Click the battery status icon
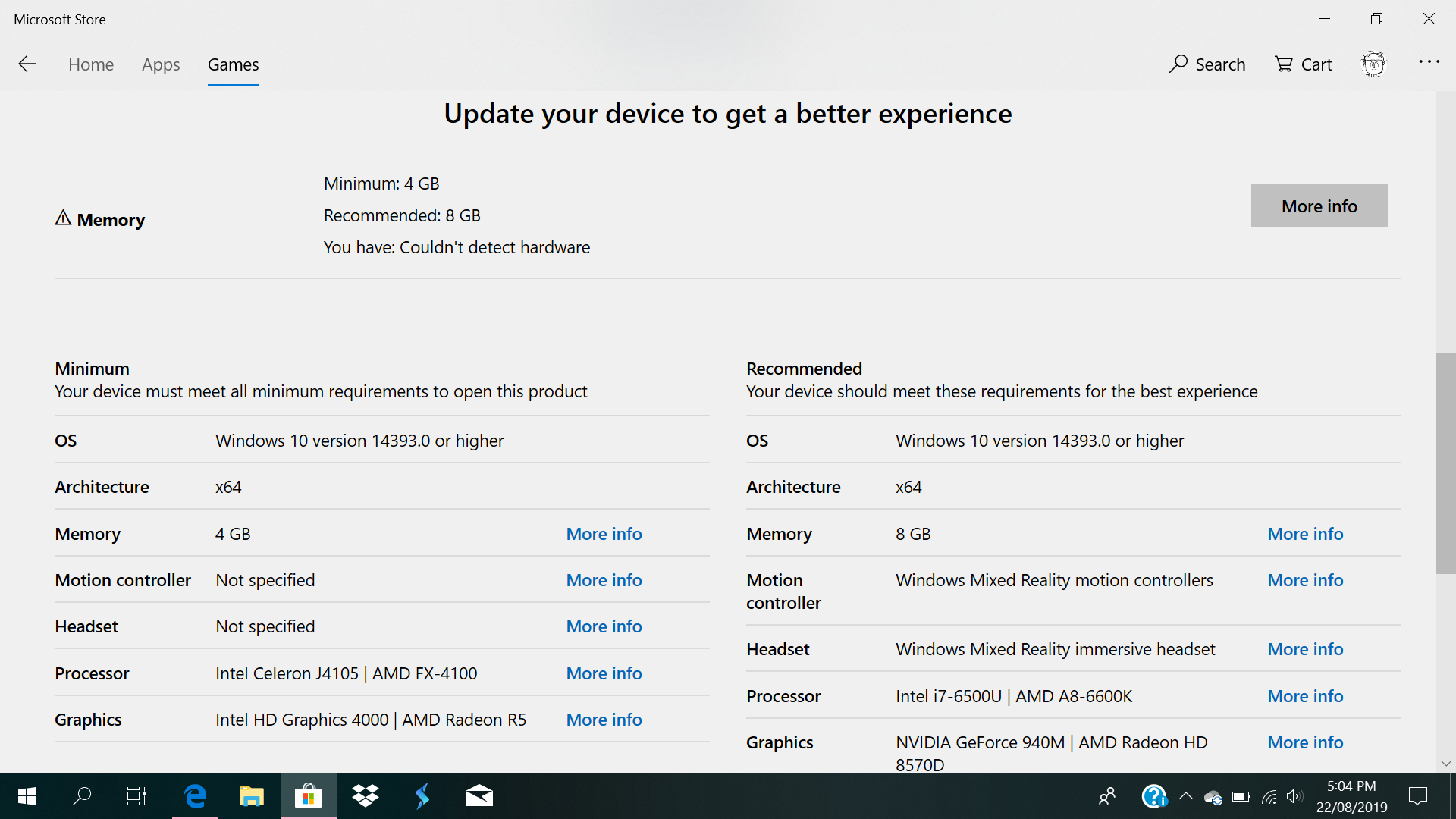 point(1241,796)
